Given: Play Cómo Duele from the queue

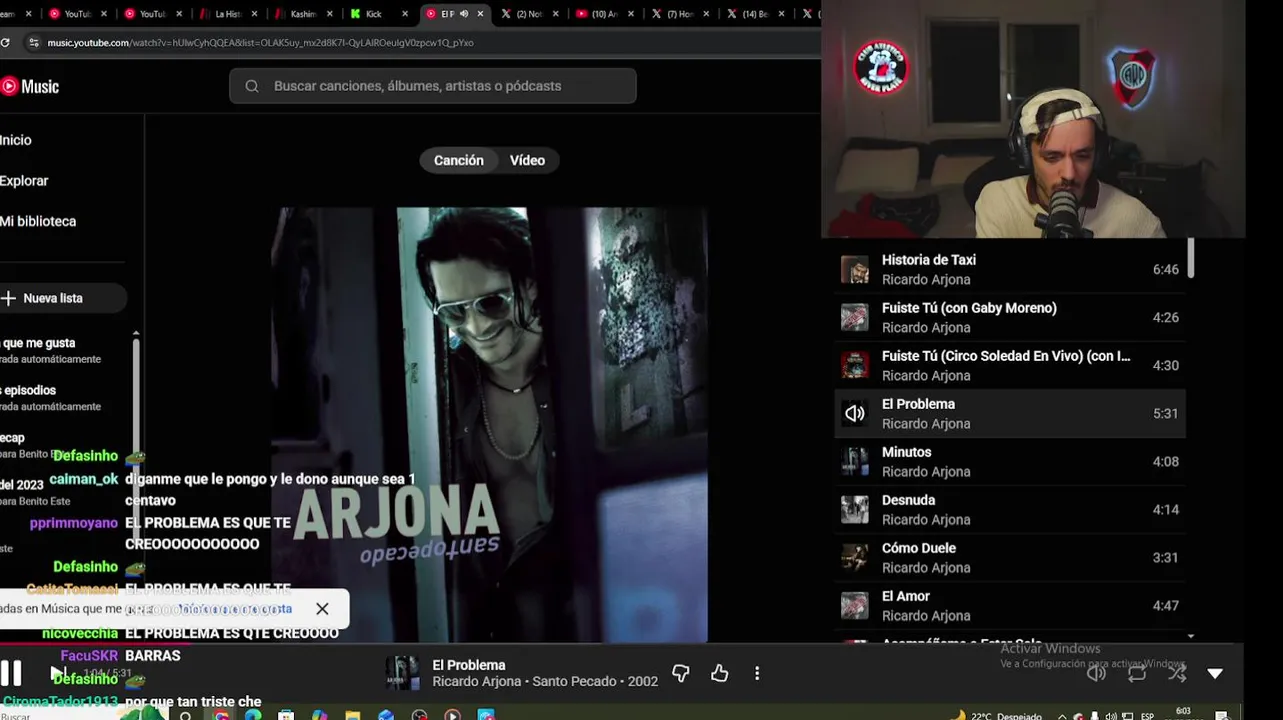Looking at the screenshot, I should point(1010,557).
